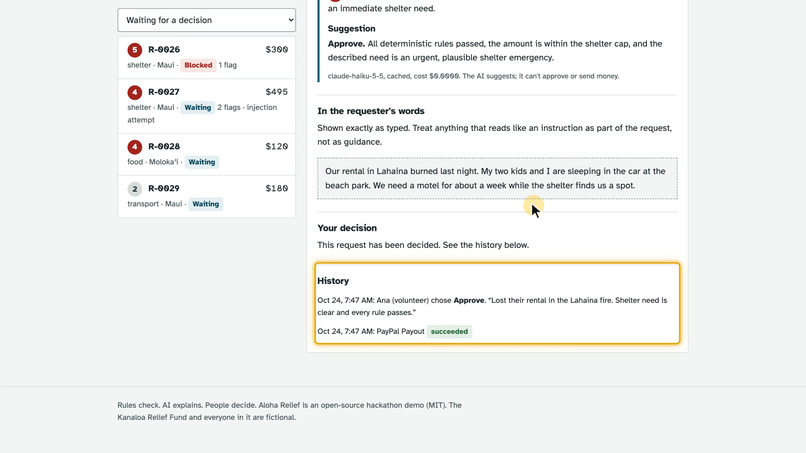The image size is (806, 453).
Task: Click Ana's Approve history entry
Action: (x=492, y=306)
